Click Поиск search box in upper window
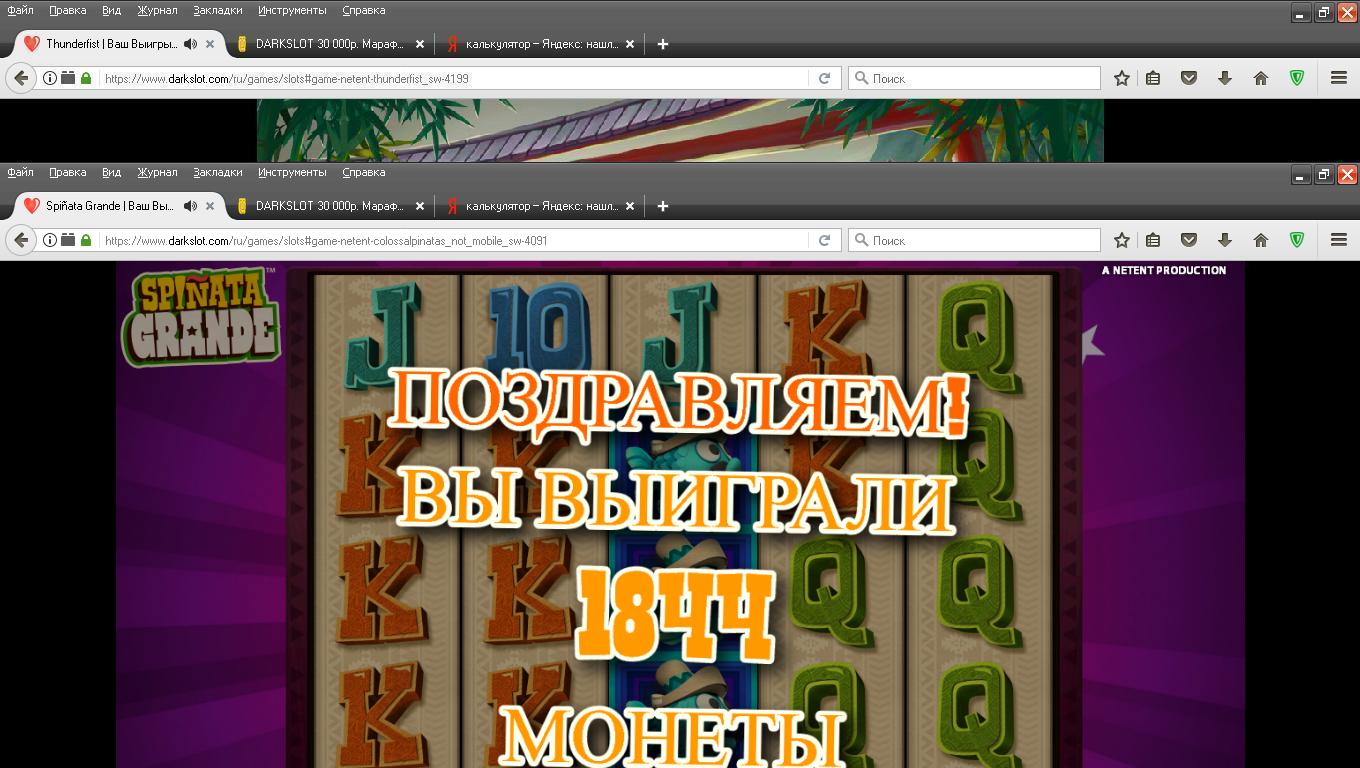 [x=974, y=78]
